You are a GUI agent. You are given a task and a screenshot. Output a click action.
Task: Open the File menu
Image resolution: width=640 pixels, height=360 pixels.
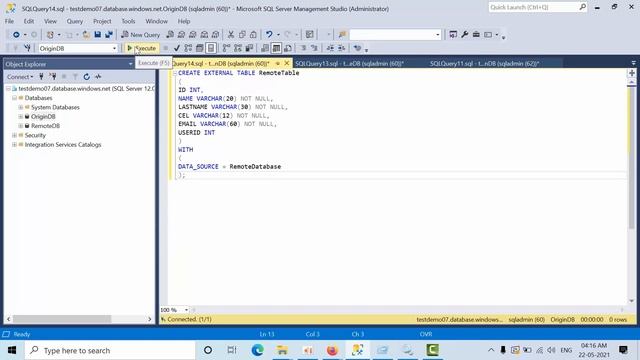(x=9, y=21)
